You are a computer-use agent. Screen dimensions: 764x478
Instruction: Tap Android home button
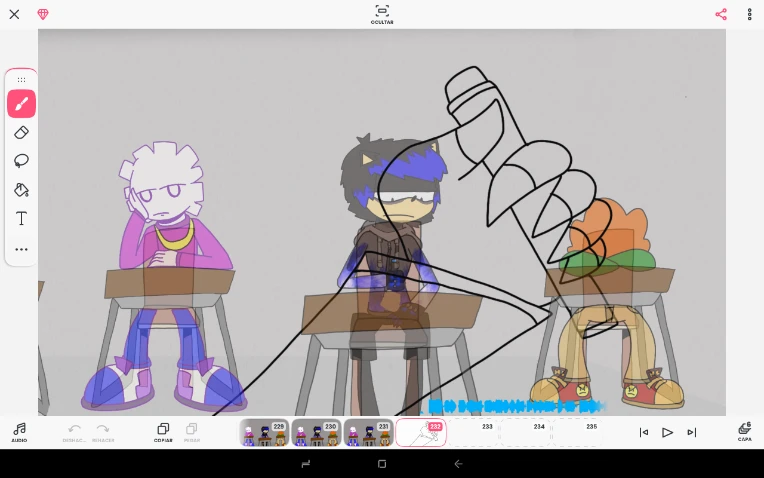[x=382, y=464]
